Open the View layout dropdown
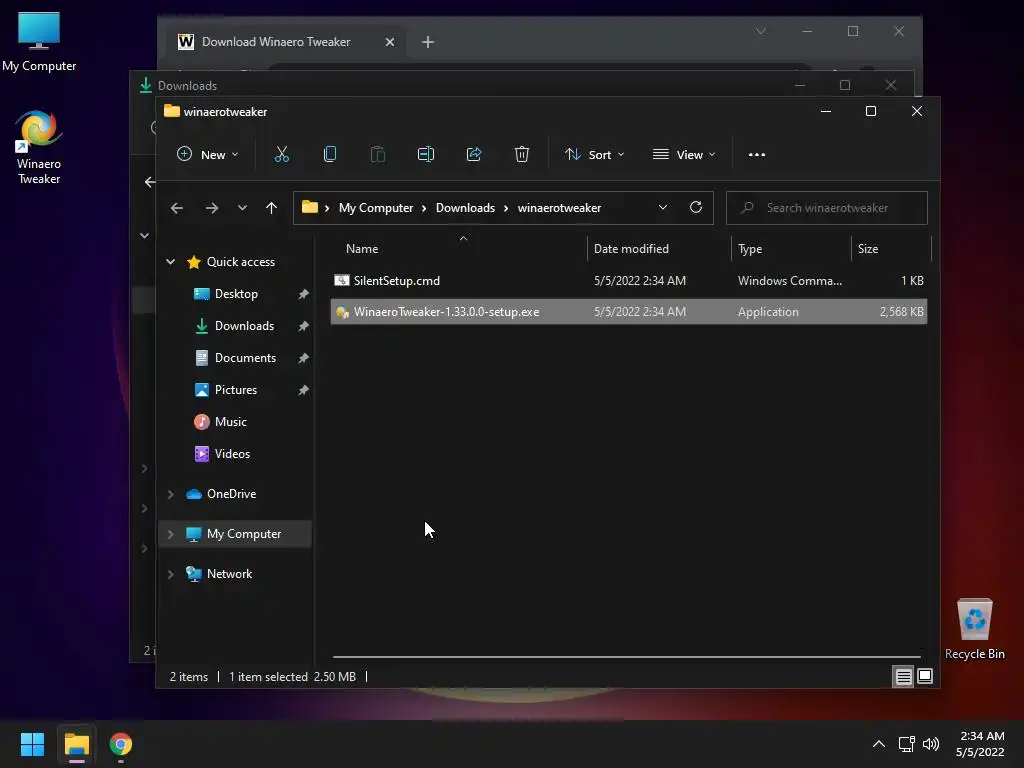Image resolution: width=1024 pixels, height=768 pixels. click(x=684, y=154)
